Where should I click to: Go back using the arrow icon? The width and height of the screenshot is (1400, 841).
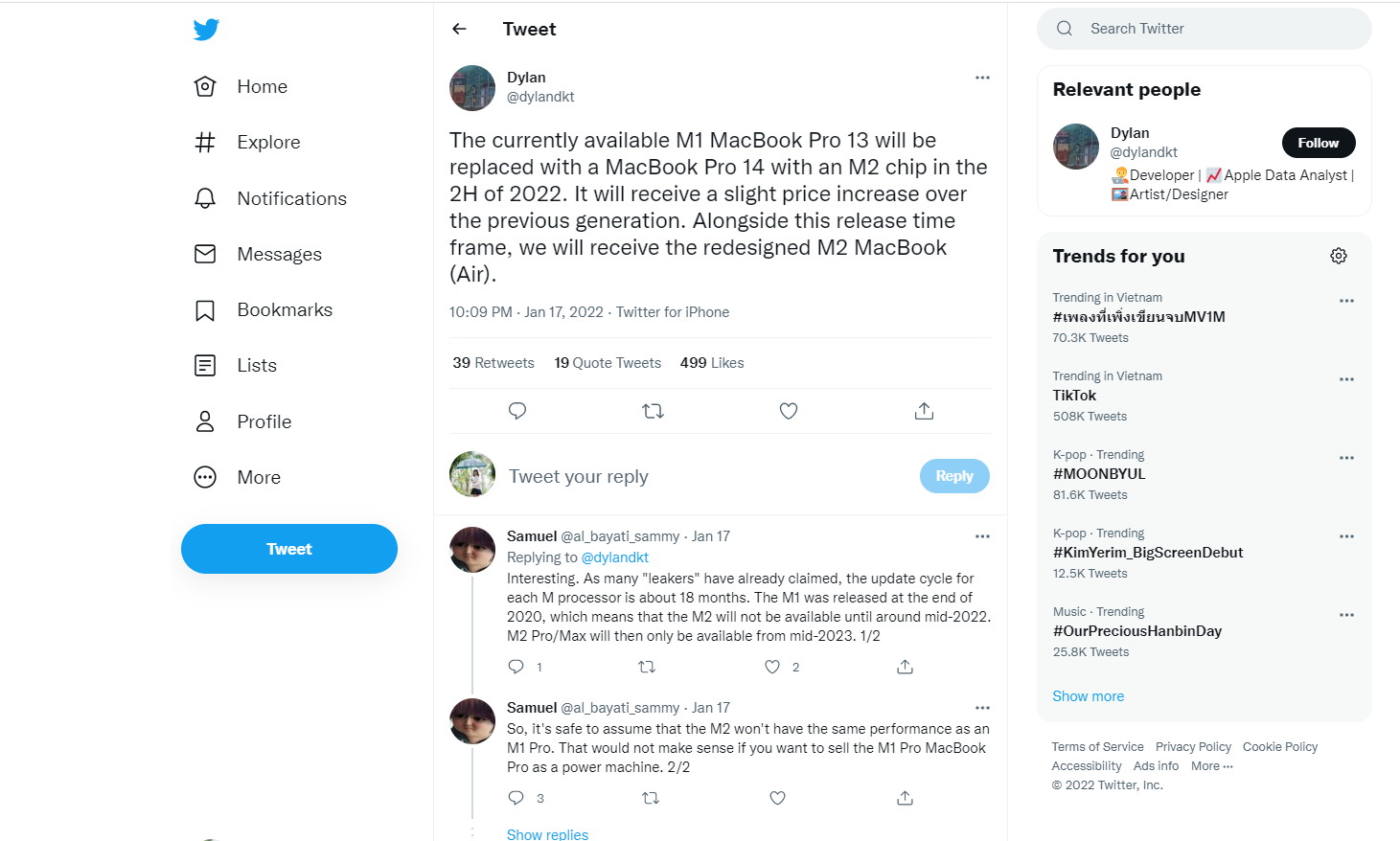click(x=459, y=29)
